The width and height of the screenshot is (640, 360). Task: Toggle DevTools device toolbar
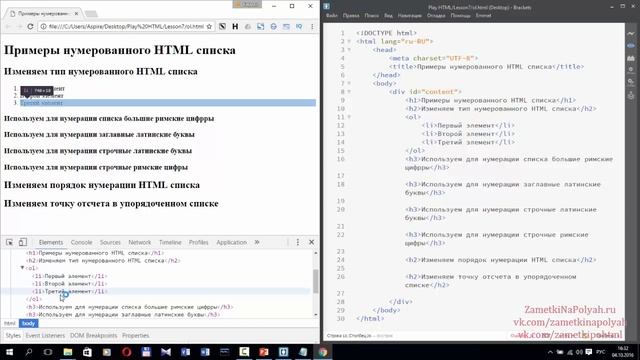pyautogui.click(x=22, y=242)
